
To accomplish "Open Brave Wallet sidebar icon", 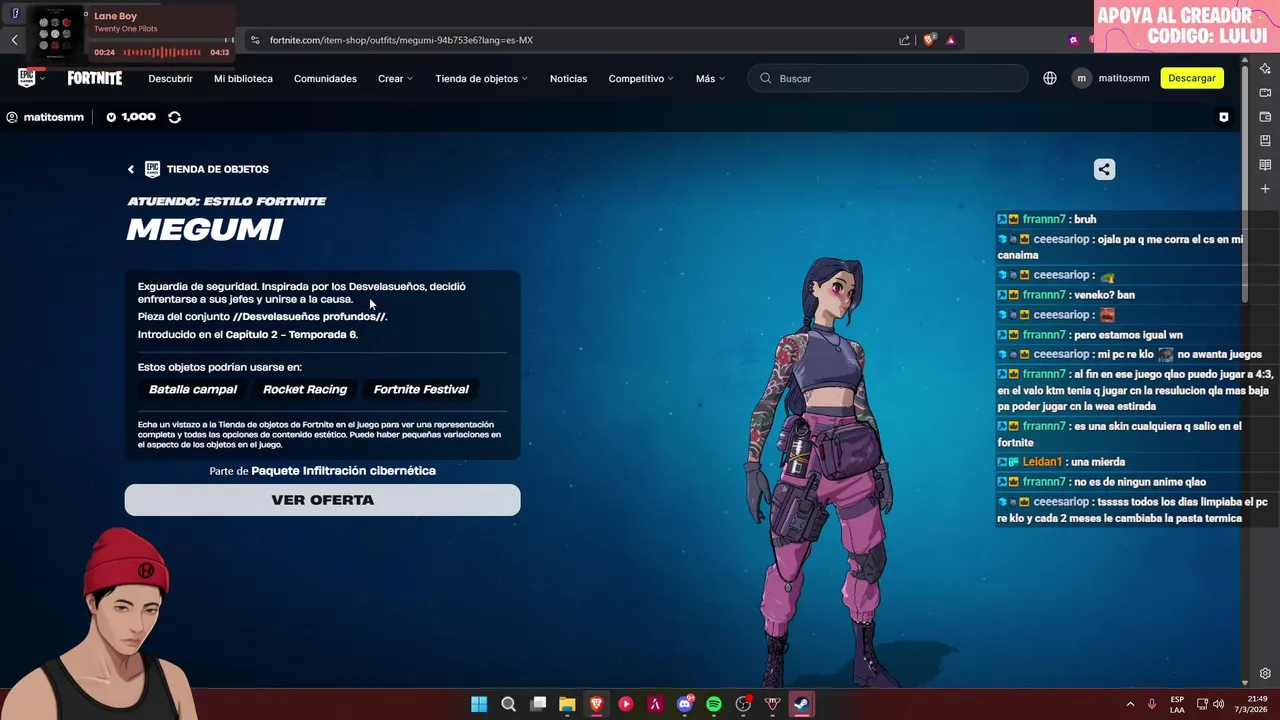I will (x=1265, y=117).
